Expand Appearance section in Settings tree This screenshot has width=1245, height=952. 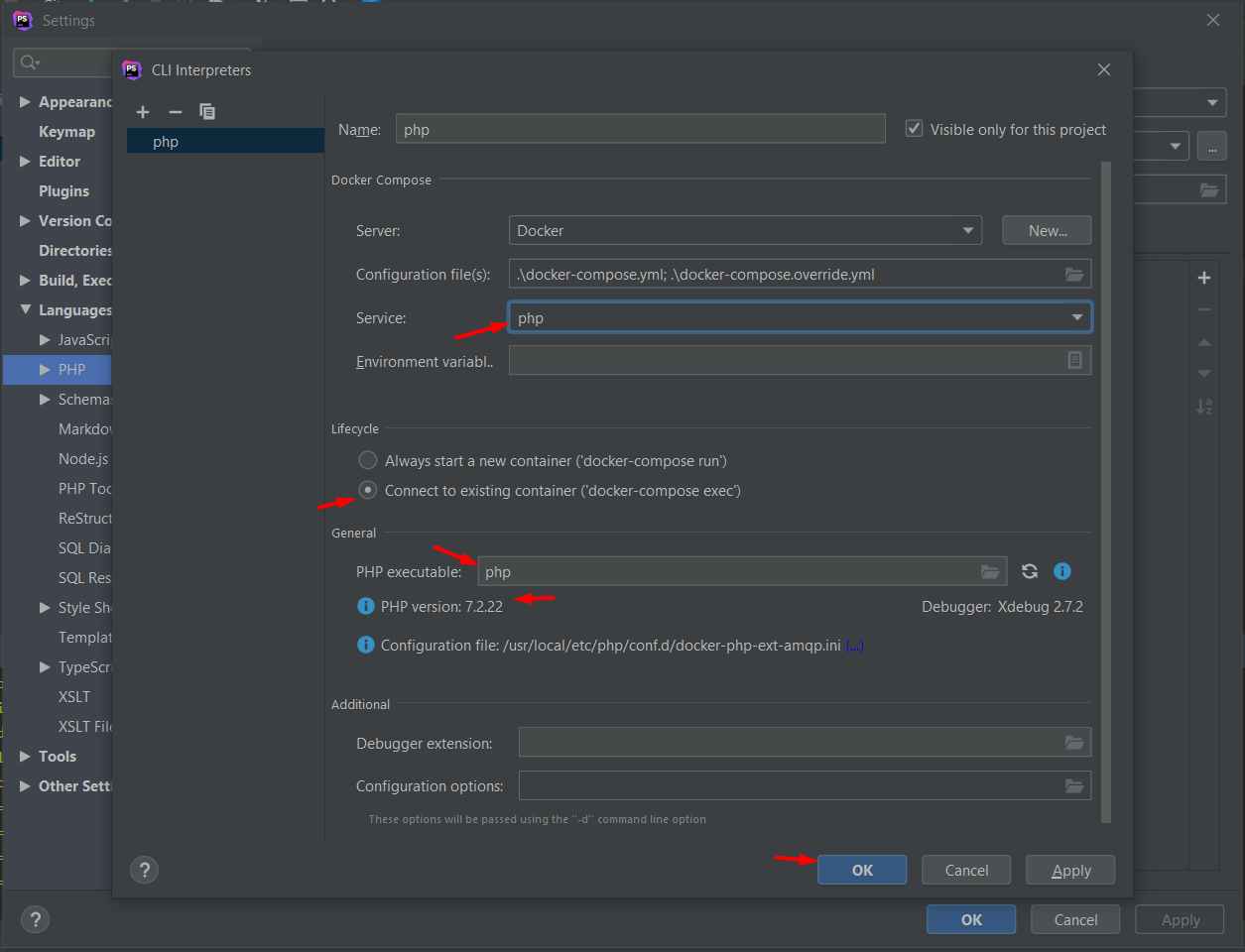(26, 102)
